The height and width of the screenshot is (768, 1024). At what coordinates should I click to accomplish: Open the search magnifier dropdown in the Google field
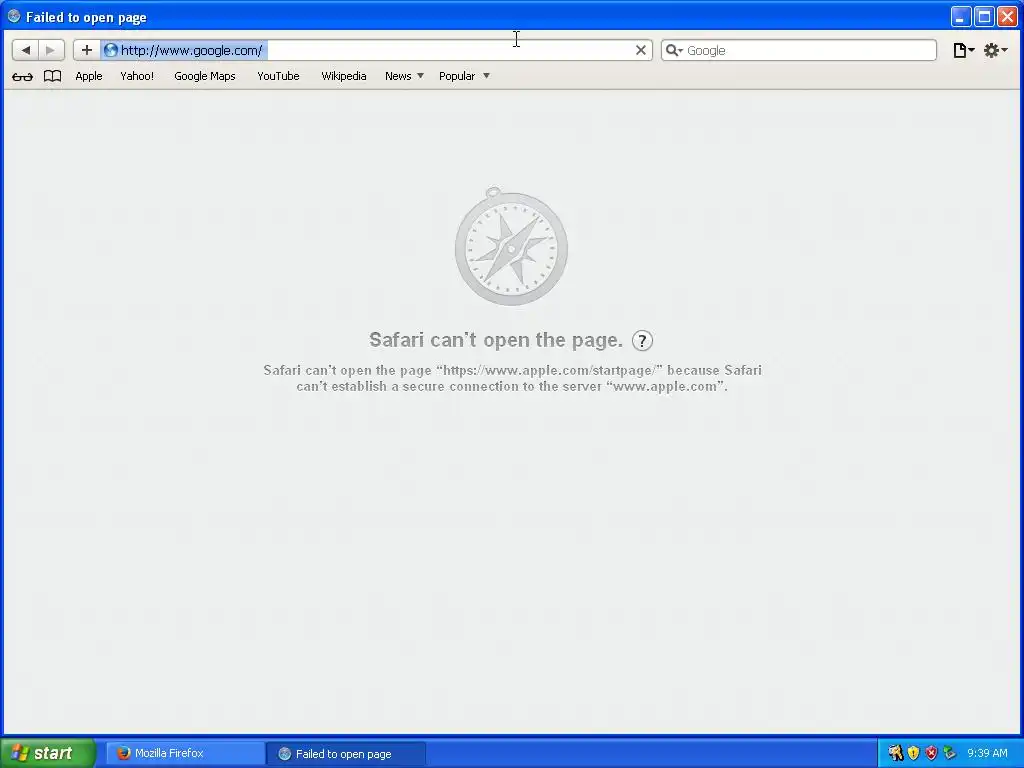point(674,50)
